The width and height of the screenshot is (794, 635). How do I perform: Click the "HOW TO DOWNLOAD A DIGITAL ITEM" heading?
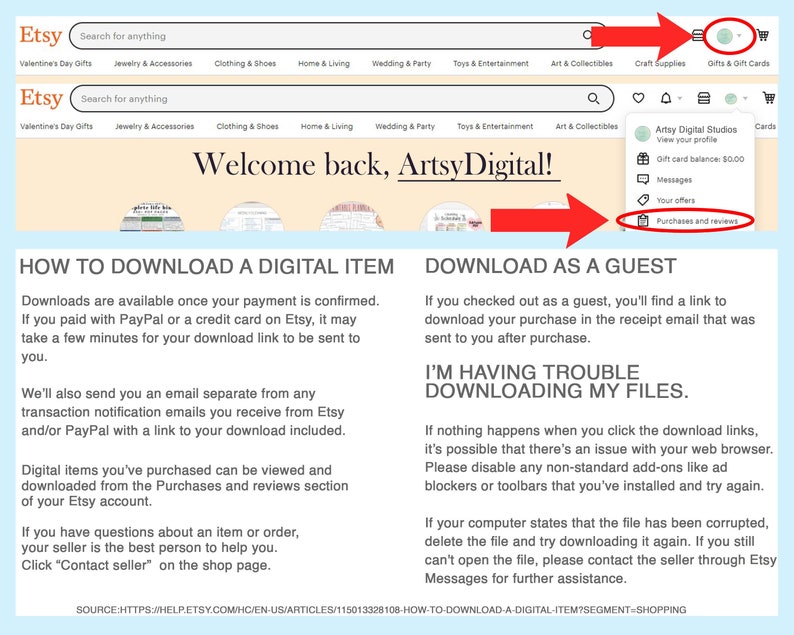click(207, 266)
